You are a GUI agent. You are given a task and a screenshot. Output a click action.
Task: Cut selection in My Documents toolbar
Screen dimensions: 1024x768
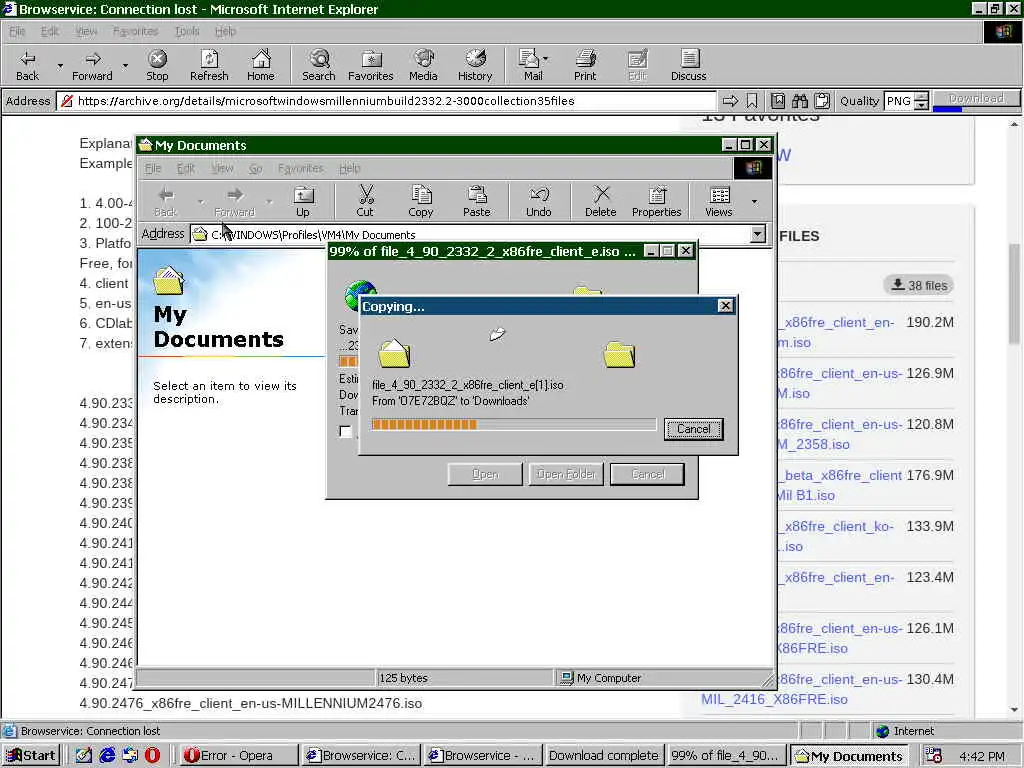click(x=365, y=202)
